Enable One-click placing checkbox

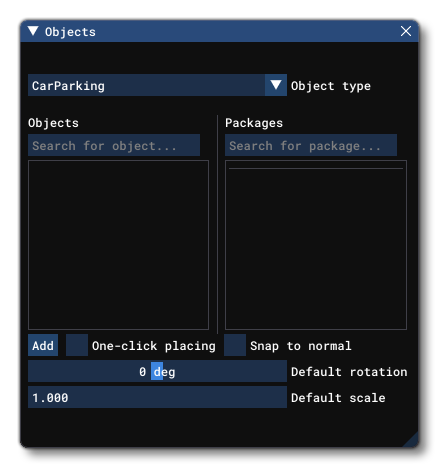point(77,345)
